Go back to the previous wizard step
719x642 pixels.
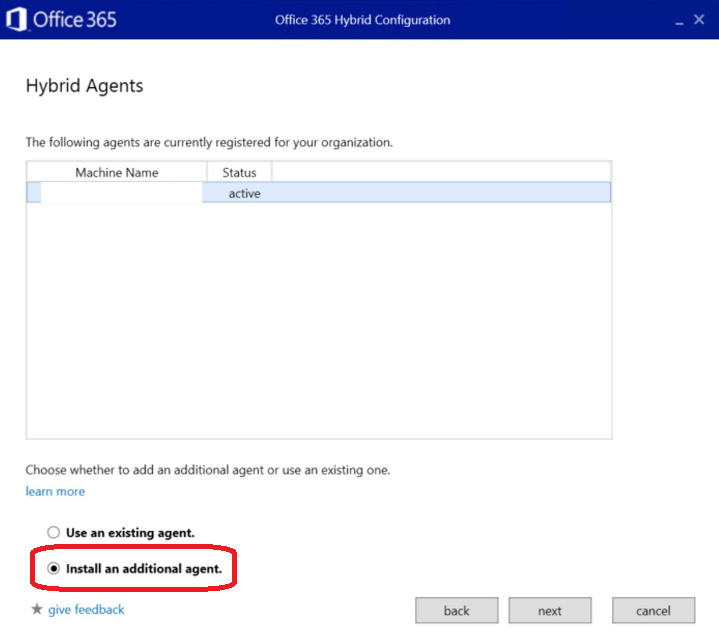click(456, 610)
